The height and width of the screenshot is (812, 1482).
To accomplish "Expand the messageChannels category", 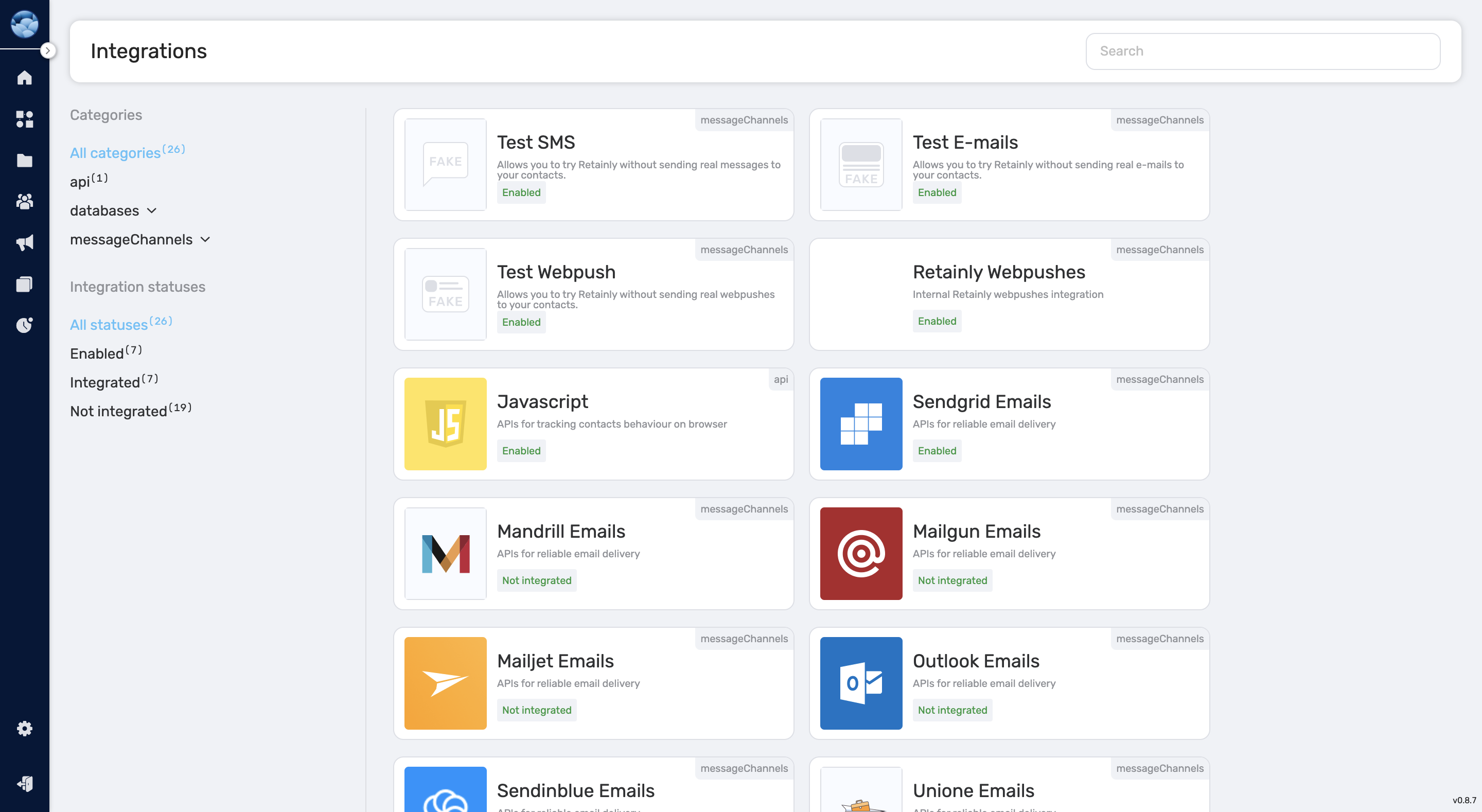I will tap(140, 239).
